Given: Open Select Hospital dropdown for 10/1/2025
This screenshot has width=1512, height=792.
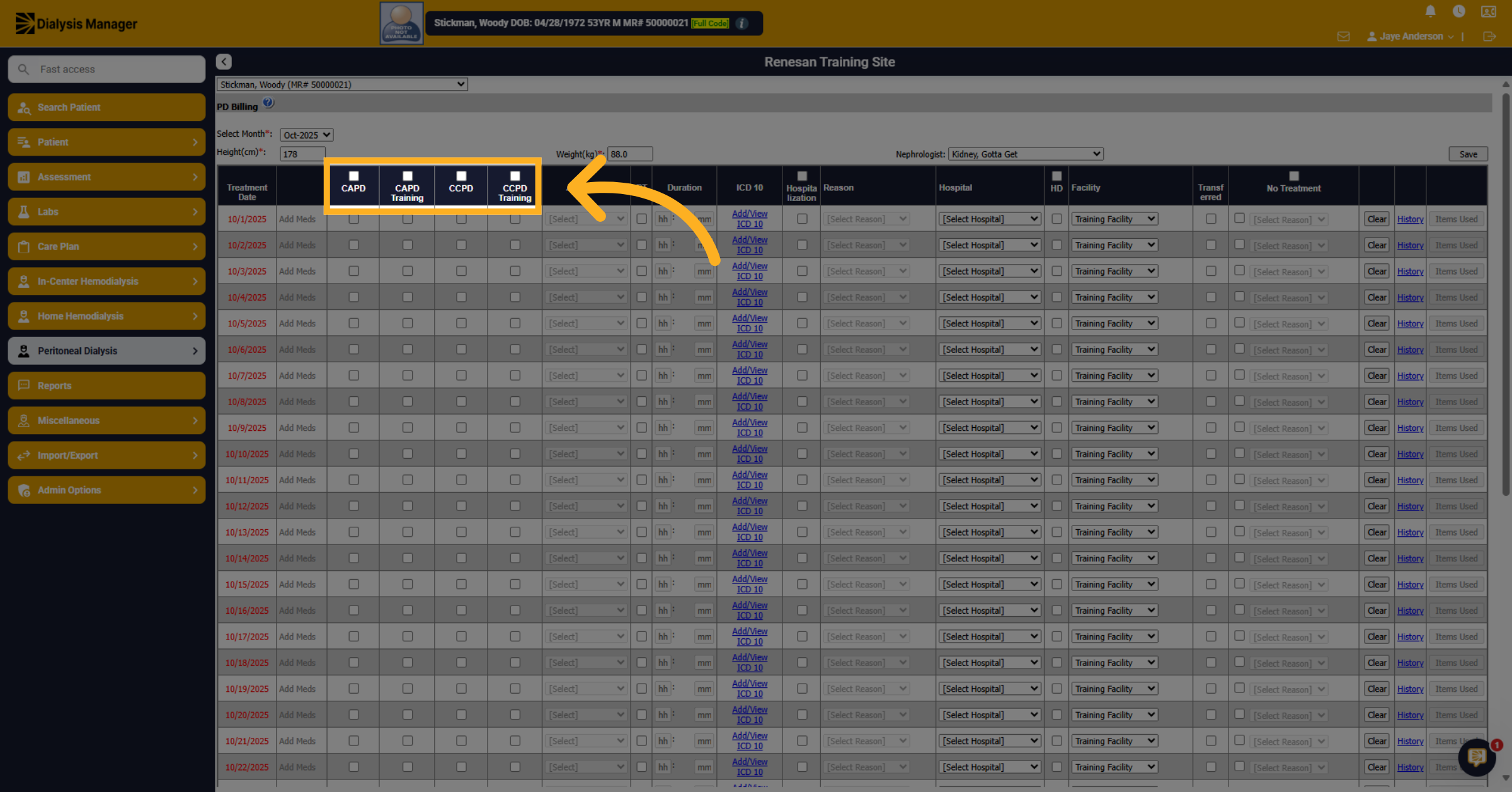Looking at the screenshot, I should pyautogui.click(x=989, y=219).
